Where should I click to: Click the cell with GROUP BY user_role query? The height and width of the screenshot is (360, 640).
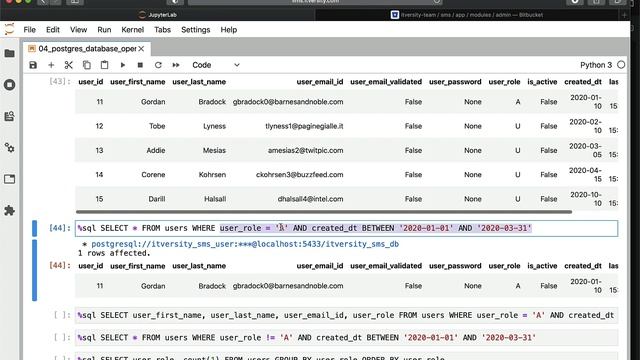(x=346, y=356)
